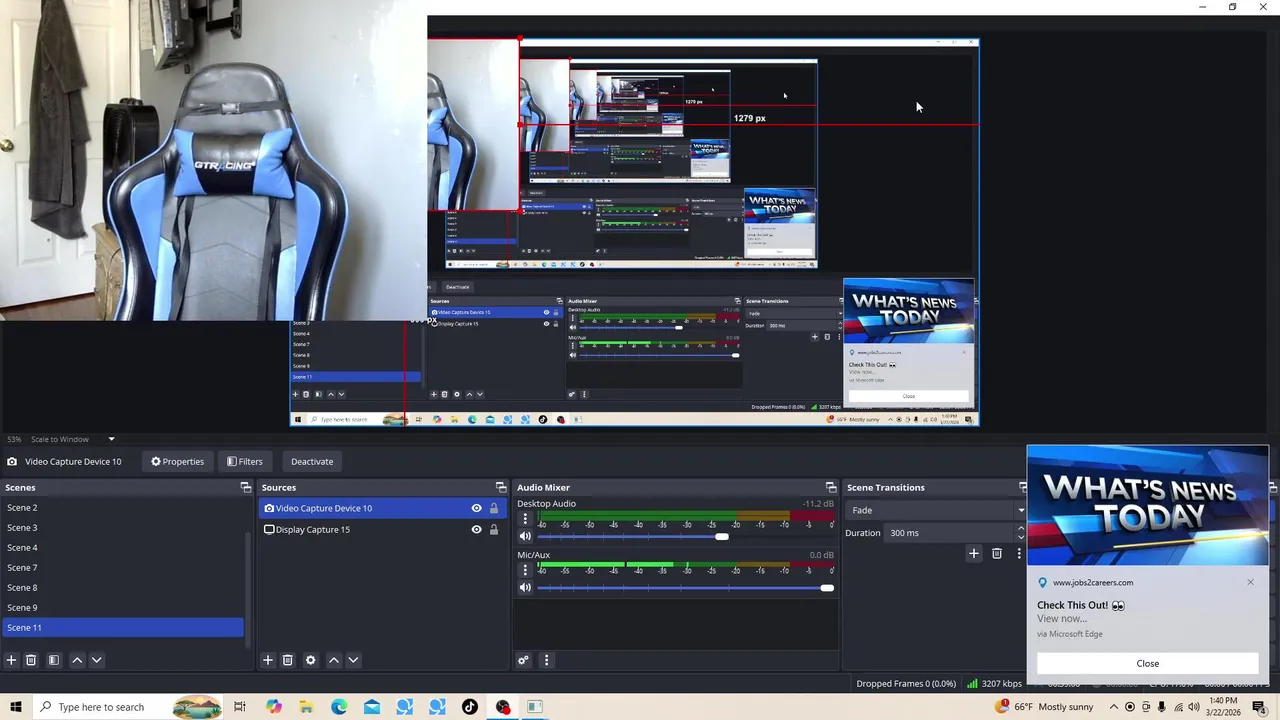Select Scene 11 in the Scenes list
The height and width of the screenshot is (720, 1280).
(122, 628)
